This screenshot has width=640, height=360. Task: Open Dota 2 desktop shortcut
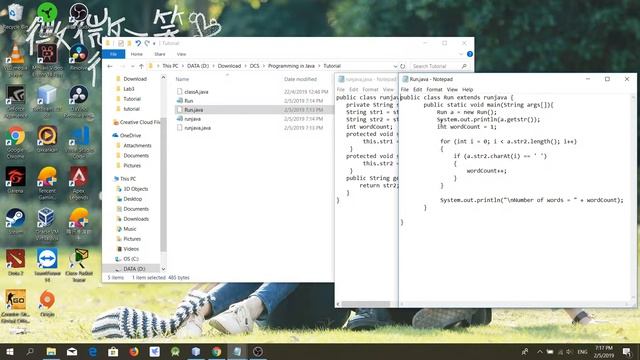point(16,262)
